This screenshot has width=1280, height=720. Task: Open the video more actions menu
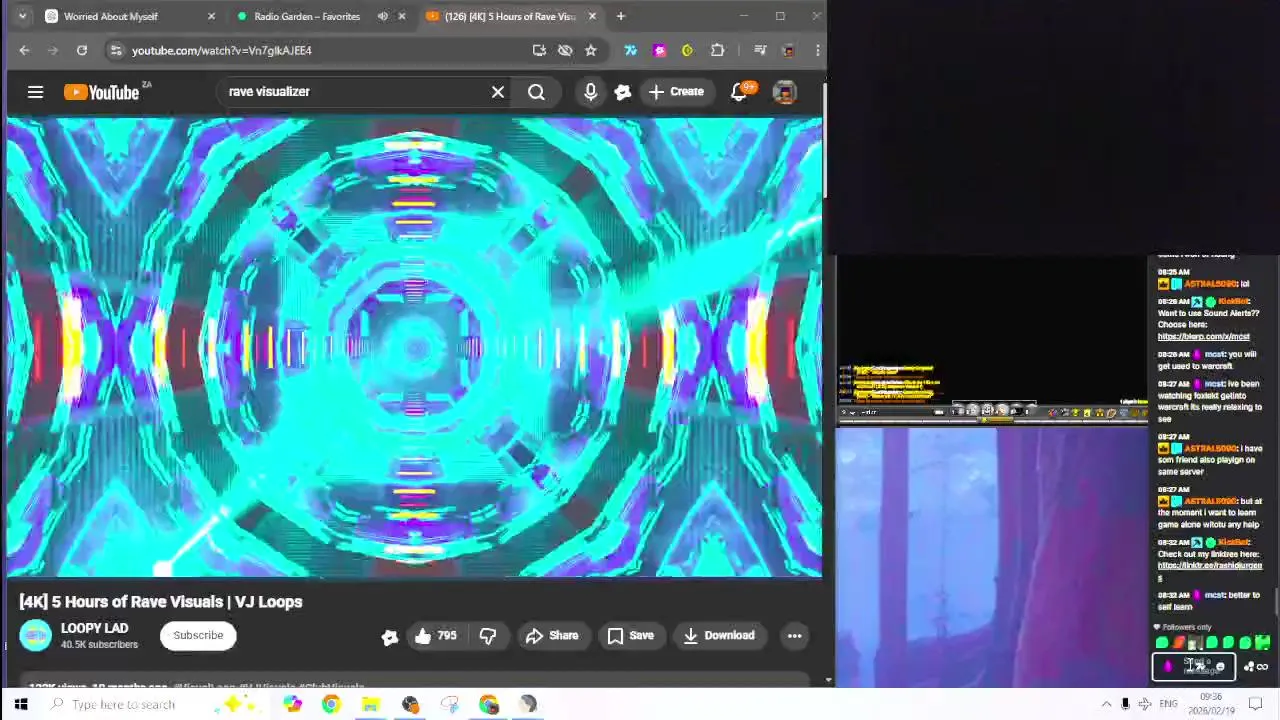(x=794, y=636)
